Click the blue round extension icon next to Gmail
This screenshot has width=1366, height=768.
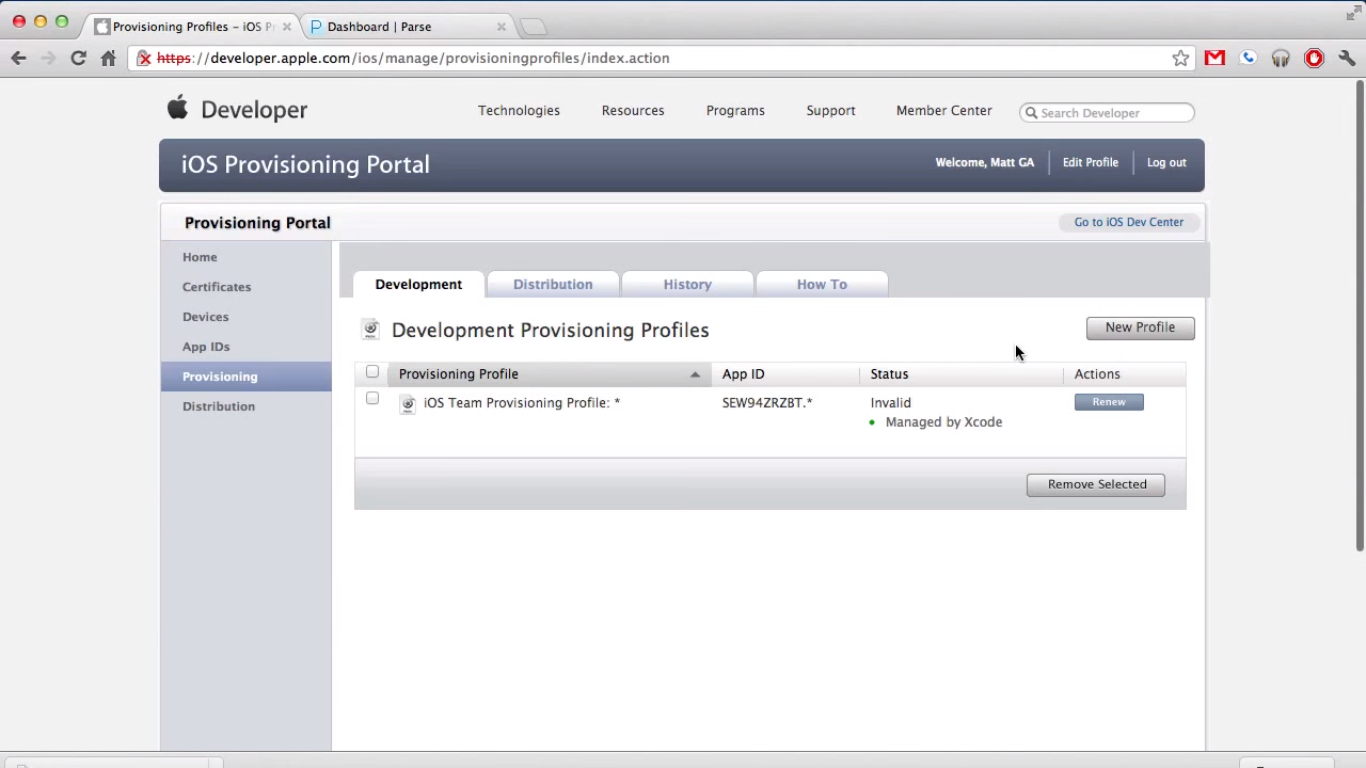pos(1248,58)
